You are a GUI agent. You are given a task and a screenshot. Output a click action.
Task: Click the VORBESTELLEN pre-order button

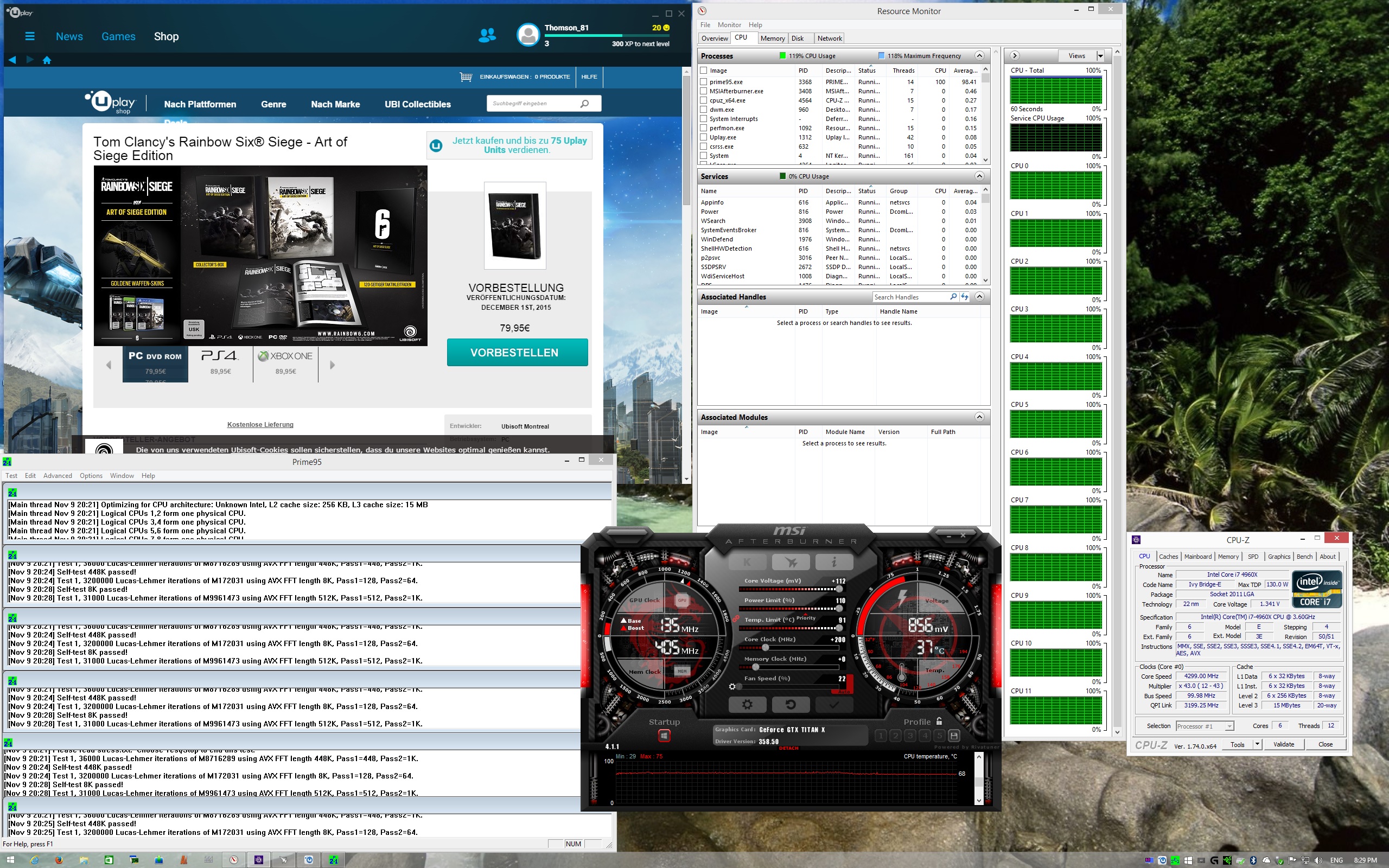(x=517, y=353)
